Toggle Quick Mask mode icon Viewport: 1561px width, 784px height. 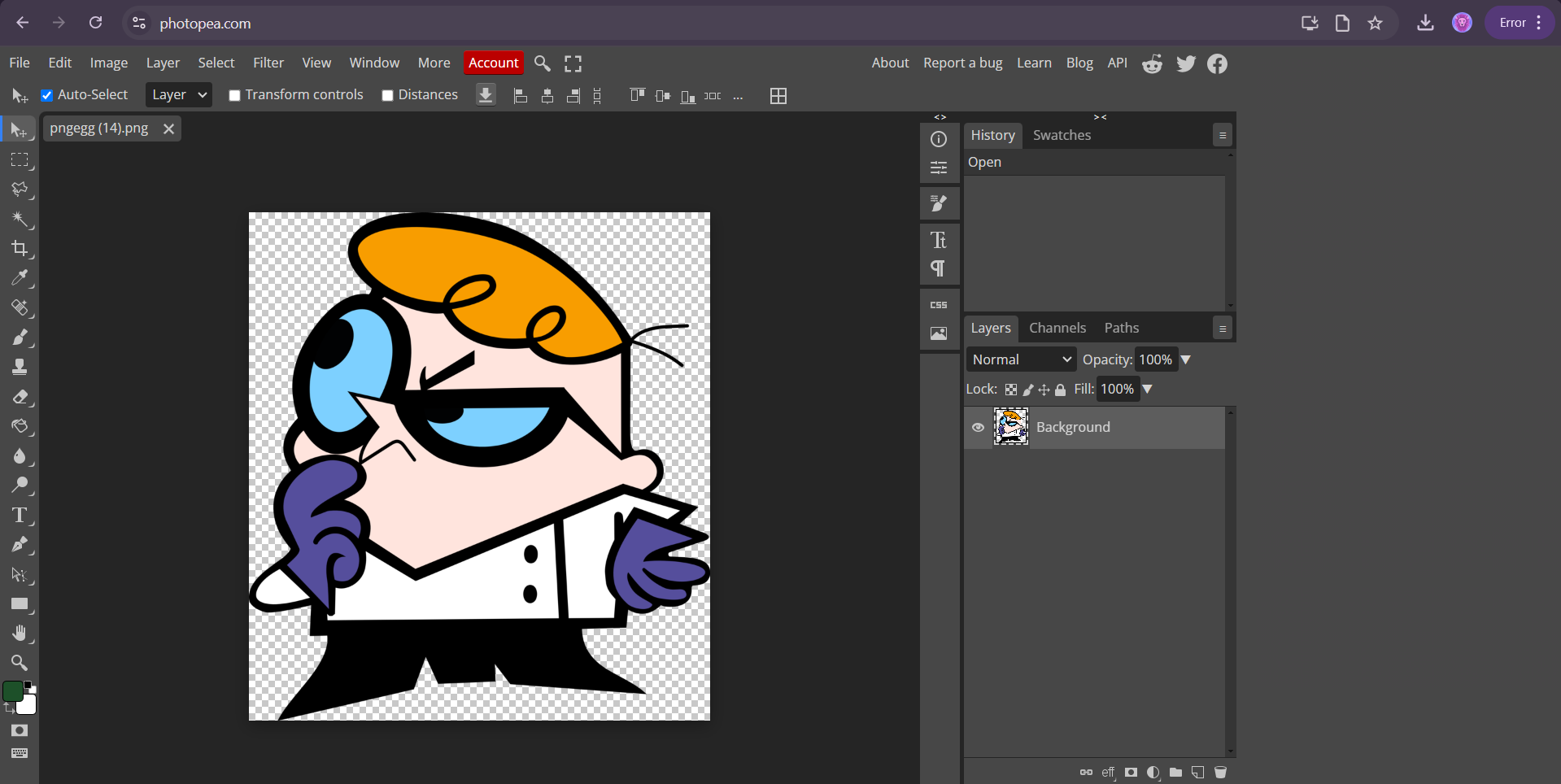20,730
